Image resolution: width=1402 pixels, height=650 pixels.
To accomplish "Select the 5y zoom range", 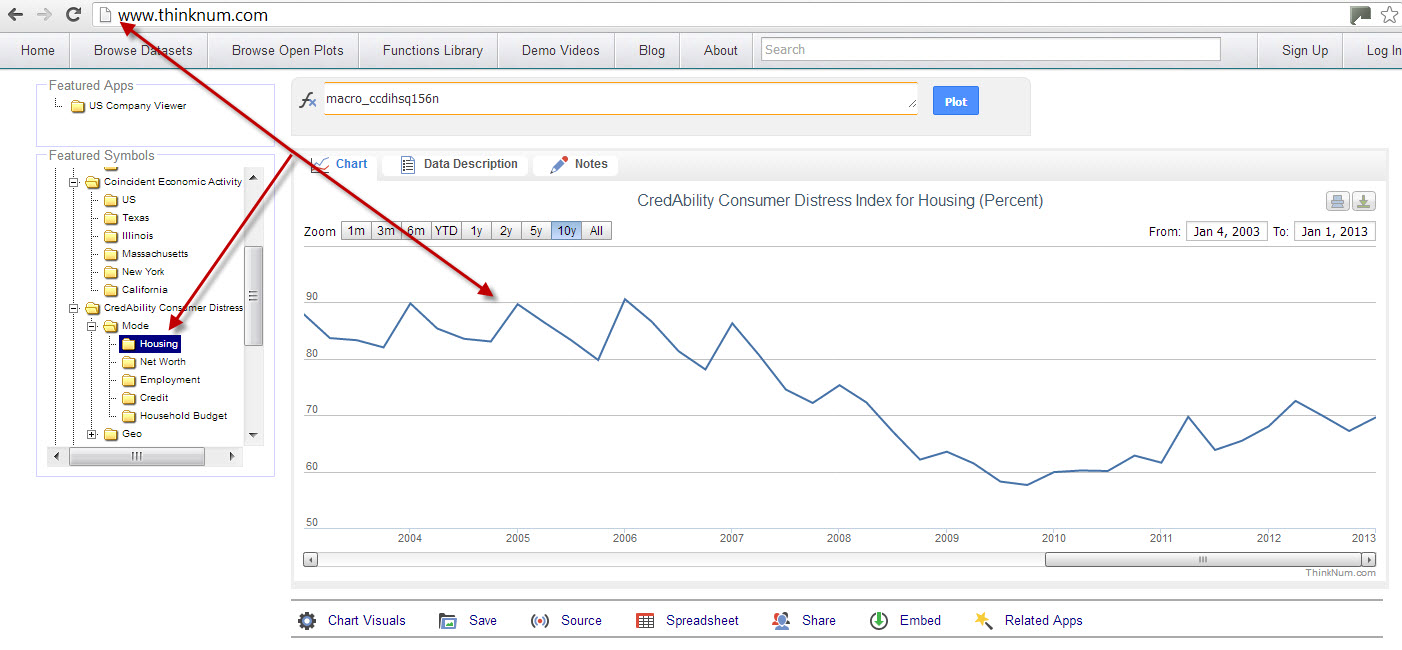I will tap(536, 231).
